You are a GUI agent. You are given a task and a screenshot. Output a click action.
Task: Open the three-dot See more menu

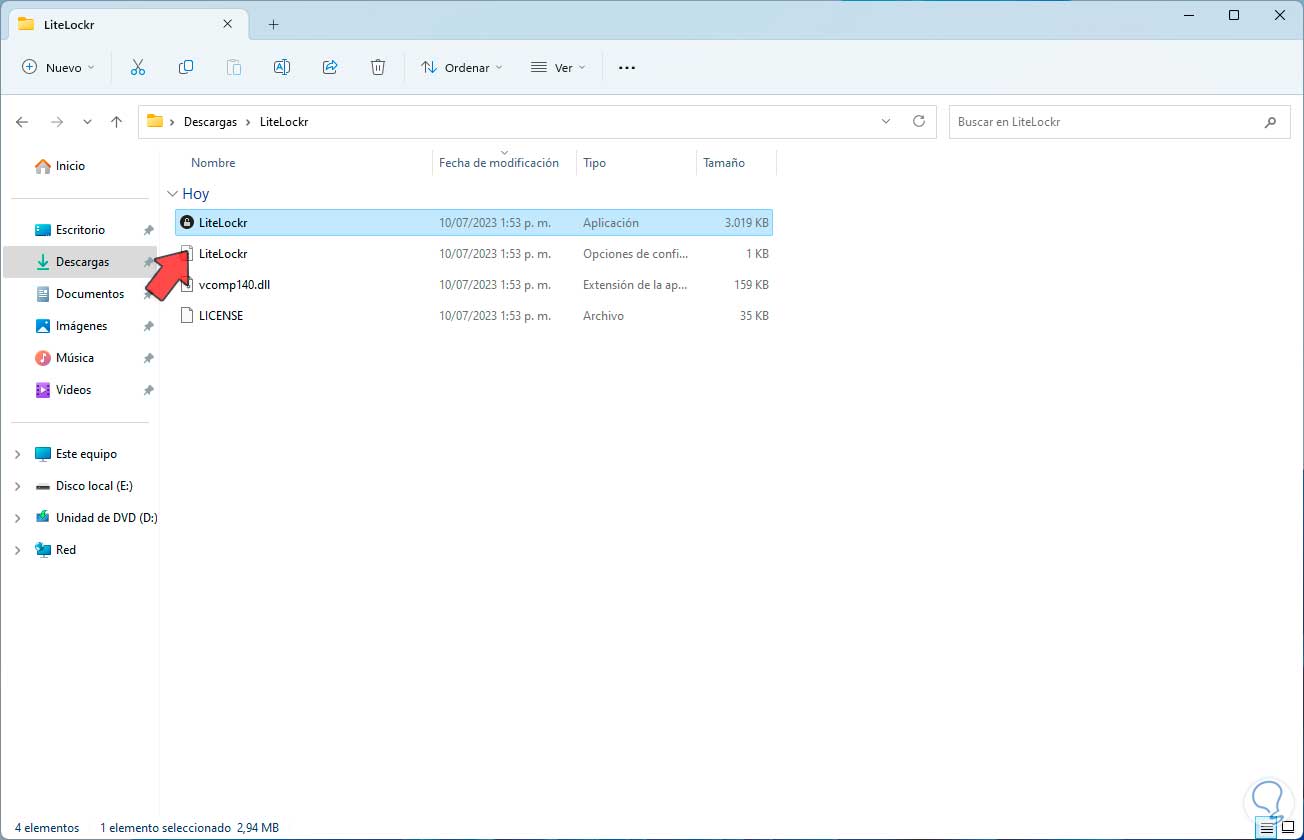(627, 67)
